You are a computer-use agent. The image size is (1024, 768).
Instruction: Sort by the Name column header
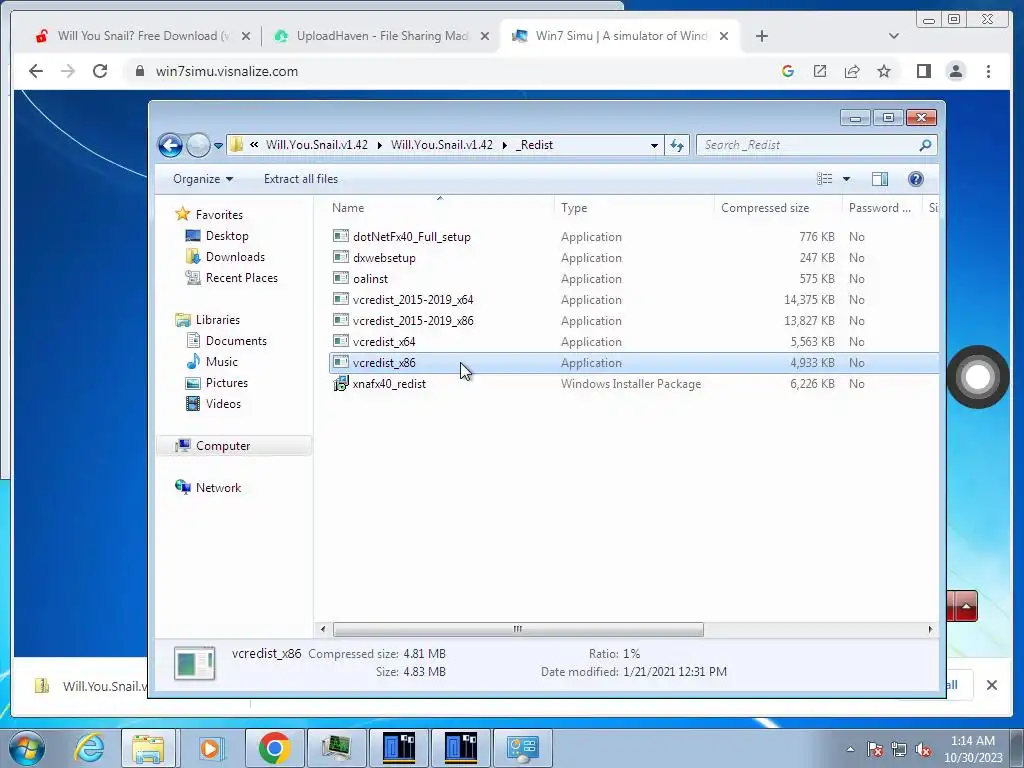(348, 208)
